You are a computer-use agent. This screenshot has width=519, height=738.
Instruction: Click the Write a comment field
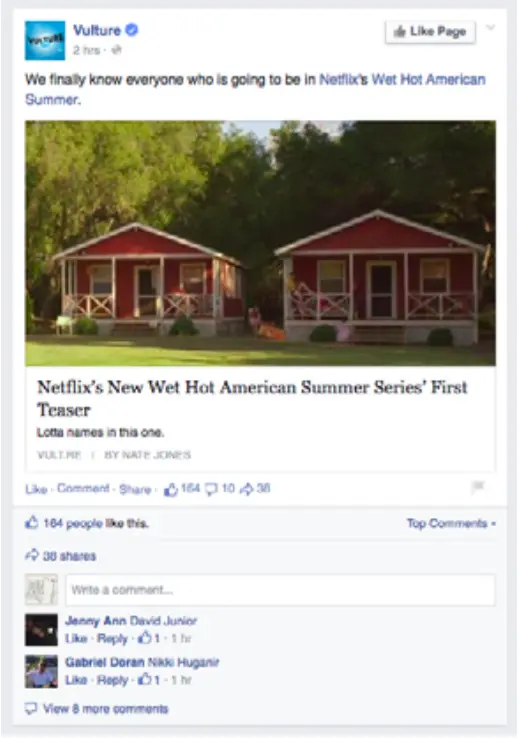tap(280, 590)
